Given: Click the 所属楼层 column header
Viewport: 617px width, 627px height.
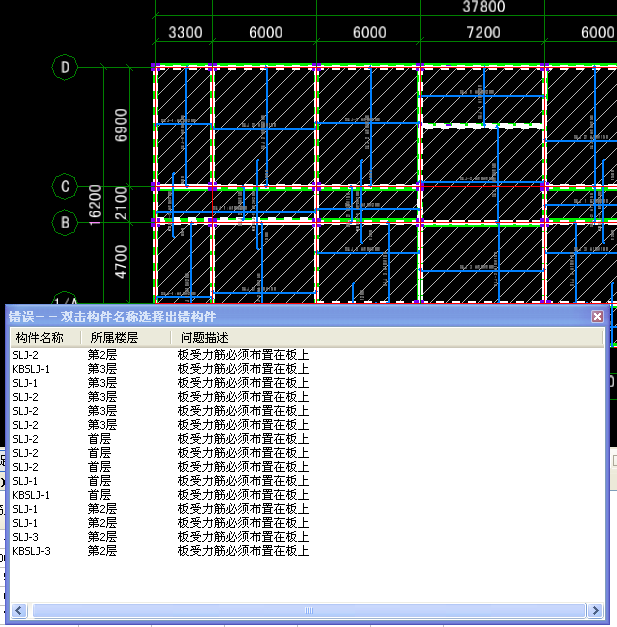Looking at the screenshot, I should 126,338.
